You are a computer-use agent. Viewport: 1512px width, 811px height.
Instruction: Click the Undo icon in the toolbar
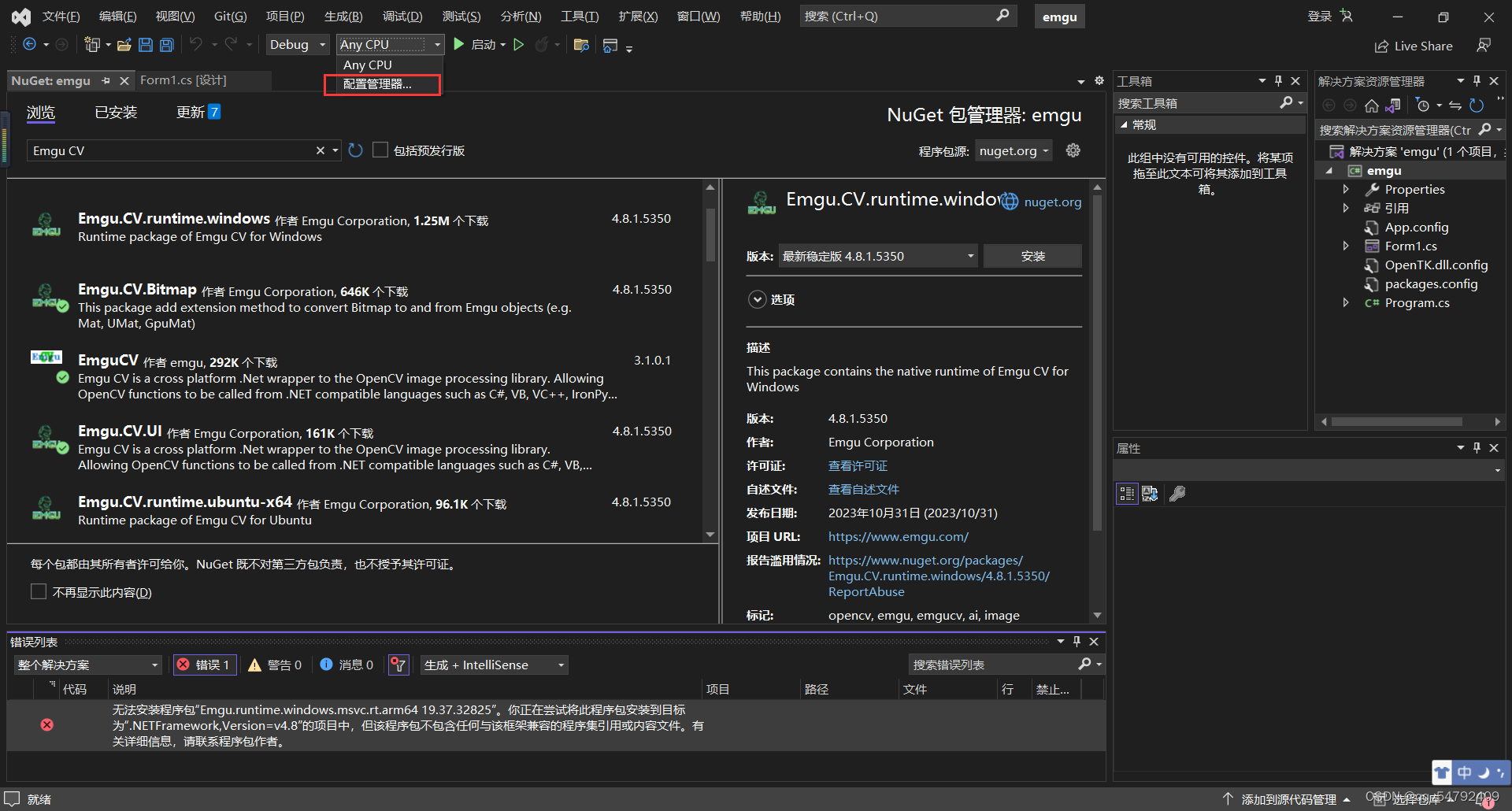coord(197,45)
